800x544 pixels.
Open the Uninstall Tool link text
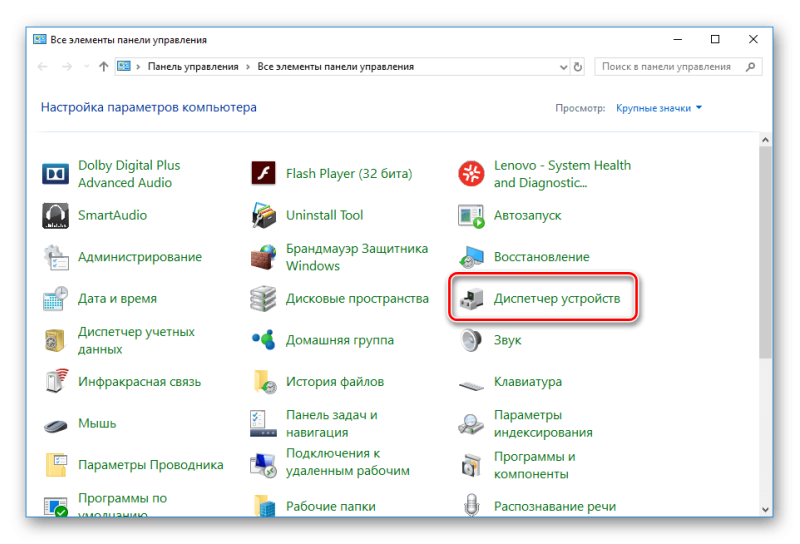point(324,215)
